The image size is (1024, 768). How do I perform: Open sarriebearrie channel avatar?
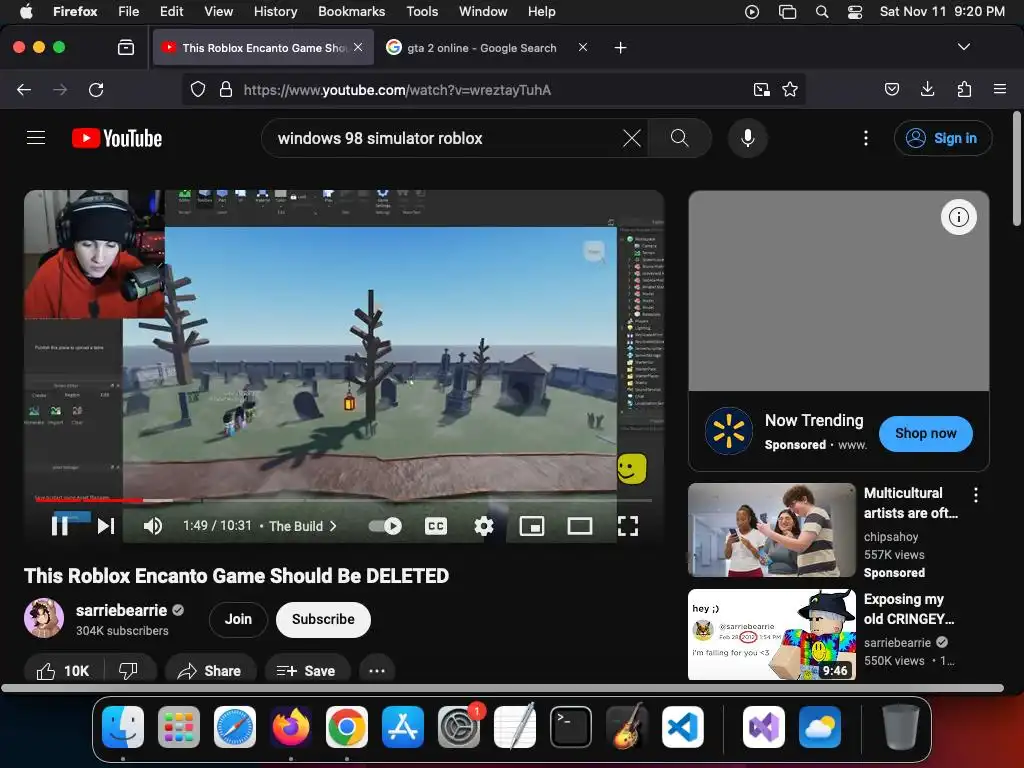[44, 618]
